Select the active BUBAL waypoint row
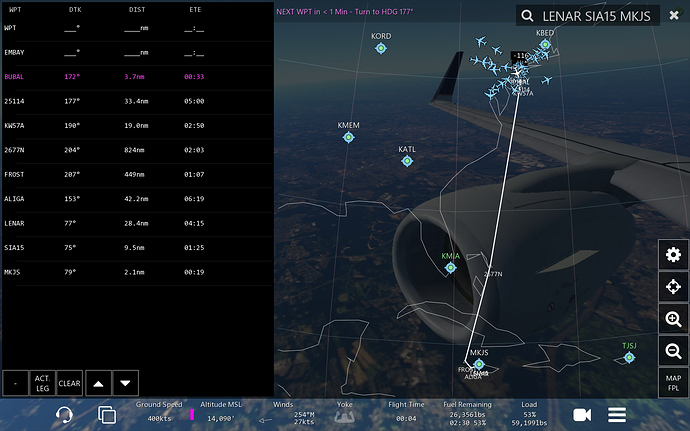The width and height of the screenshot is (690, 431). [x=137, y=77]
